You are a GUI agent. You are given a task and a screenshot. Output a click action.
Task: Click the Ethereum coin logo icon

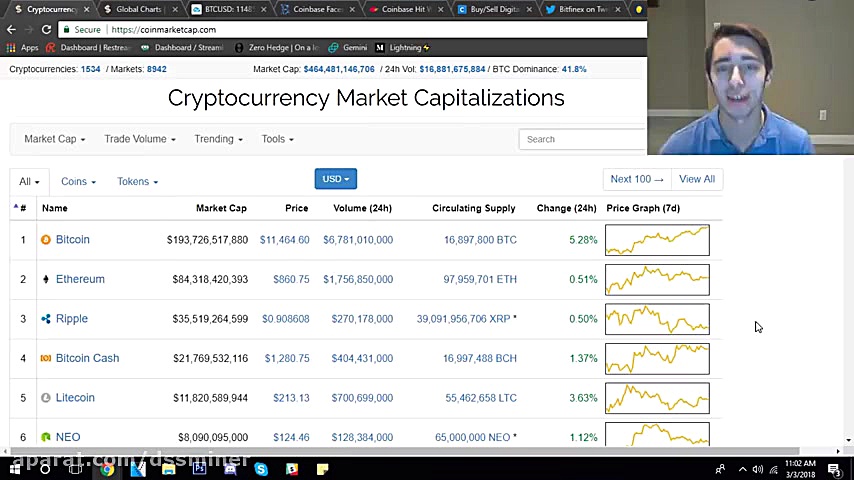pos(46,280)
